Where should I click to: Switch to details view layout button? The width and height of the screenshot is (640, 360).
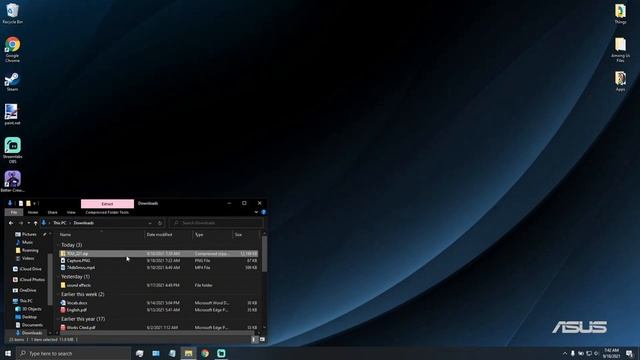254,339
